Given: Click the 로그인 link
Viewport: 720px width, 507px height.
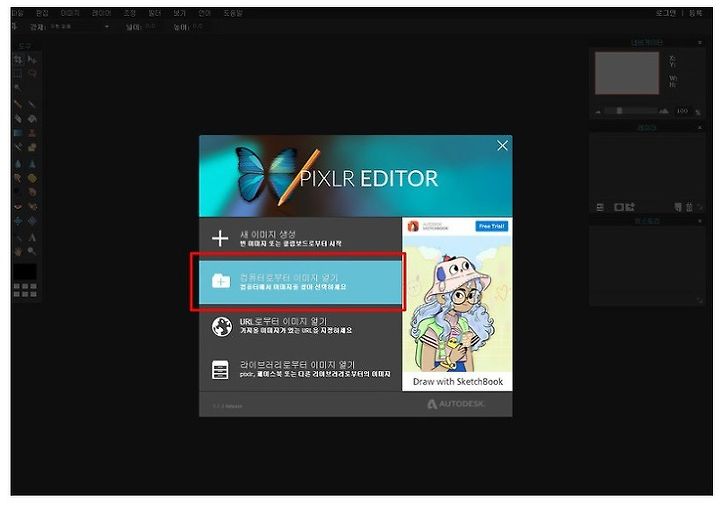Looking at the screenshot, I should pos(666,13).
